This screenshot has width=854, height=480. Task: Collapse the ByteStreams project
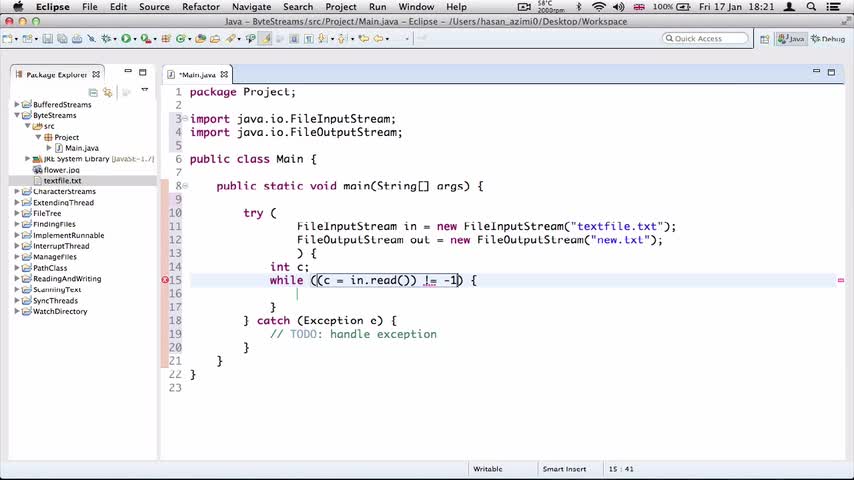pos(17,115)
